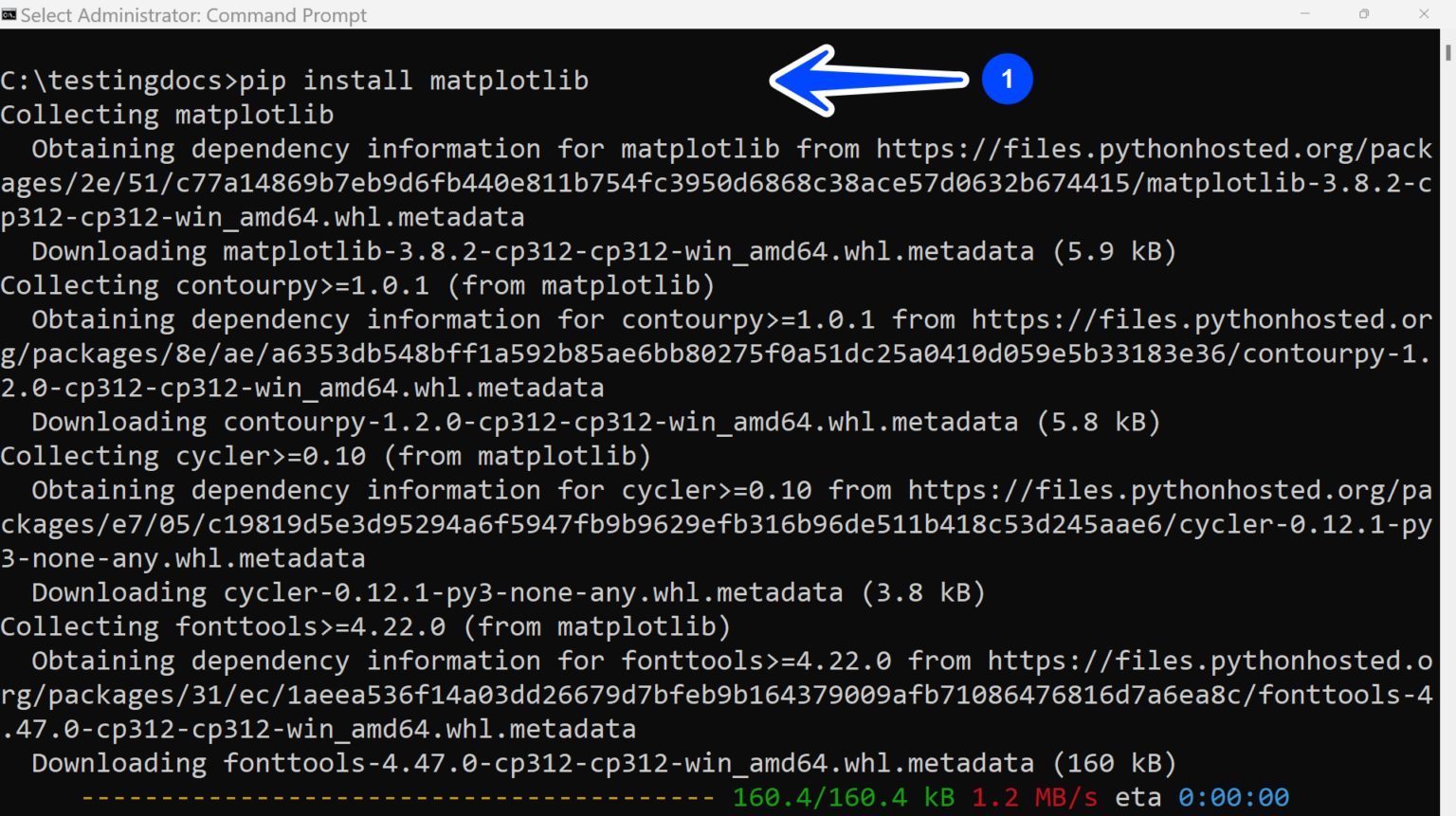1456x816 pixels.
Task: Select the 'Downloading contourpy-1.2.0' metadata line
Action: pyautogui.click(x=596, y=422)
